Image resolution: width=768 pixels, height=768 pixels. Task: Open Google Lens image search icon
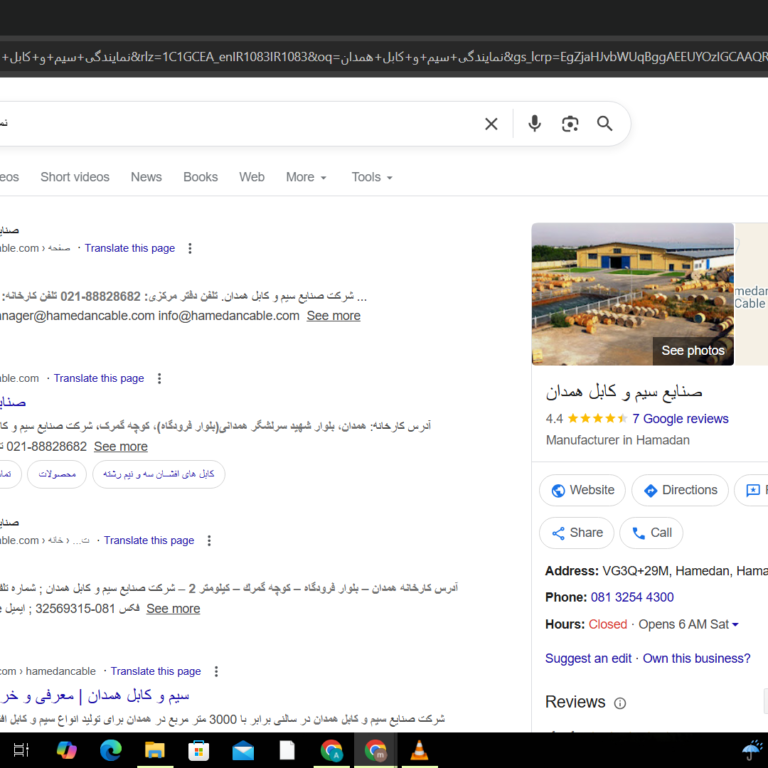click(570, 124)
